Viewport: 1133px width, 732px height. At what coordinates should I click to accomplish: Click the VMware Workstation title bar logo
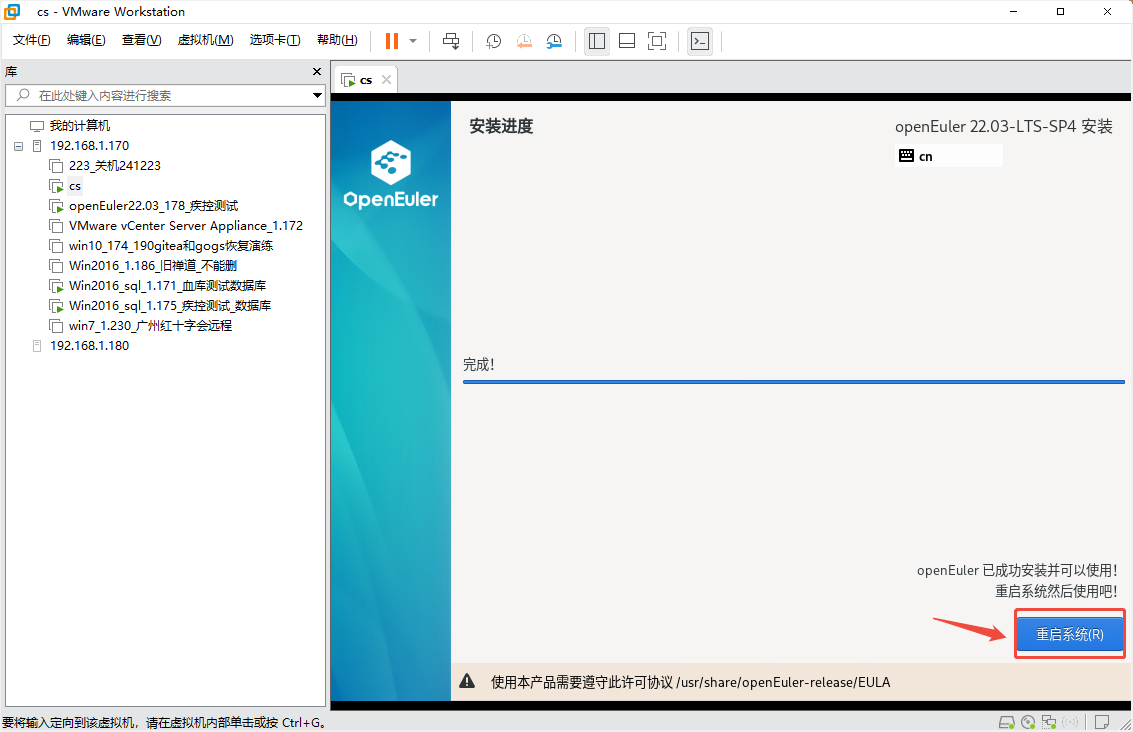[12, 12]
